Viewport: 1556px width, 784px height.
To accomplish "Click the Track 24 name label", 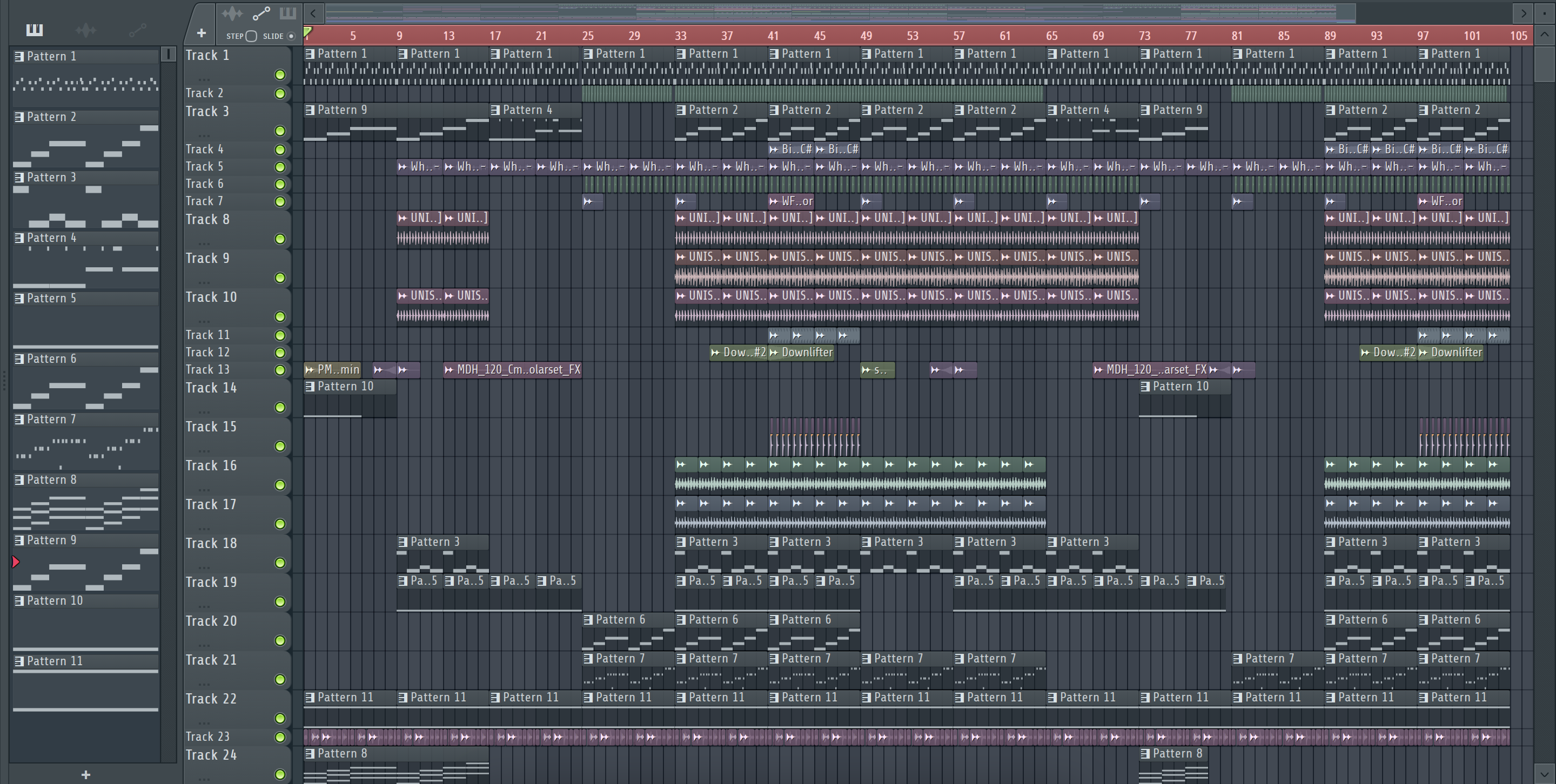I will (211, 755).
